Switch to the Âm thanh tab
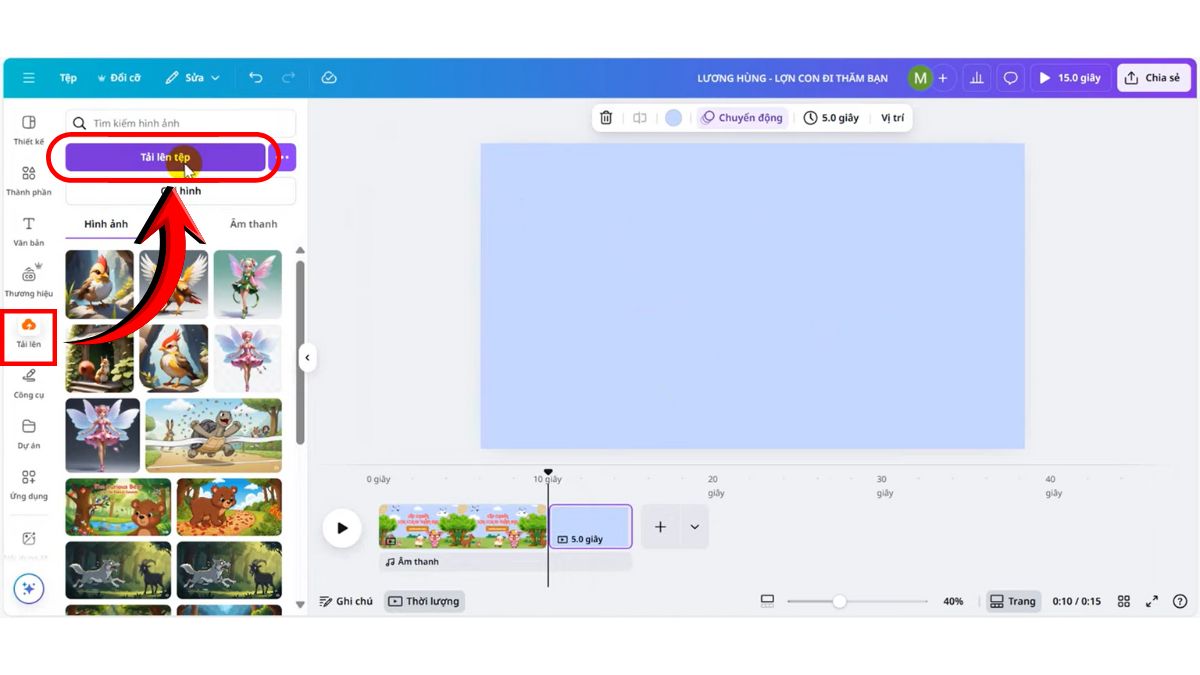 252,224
